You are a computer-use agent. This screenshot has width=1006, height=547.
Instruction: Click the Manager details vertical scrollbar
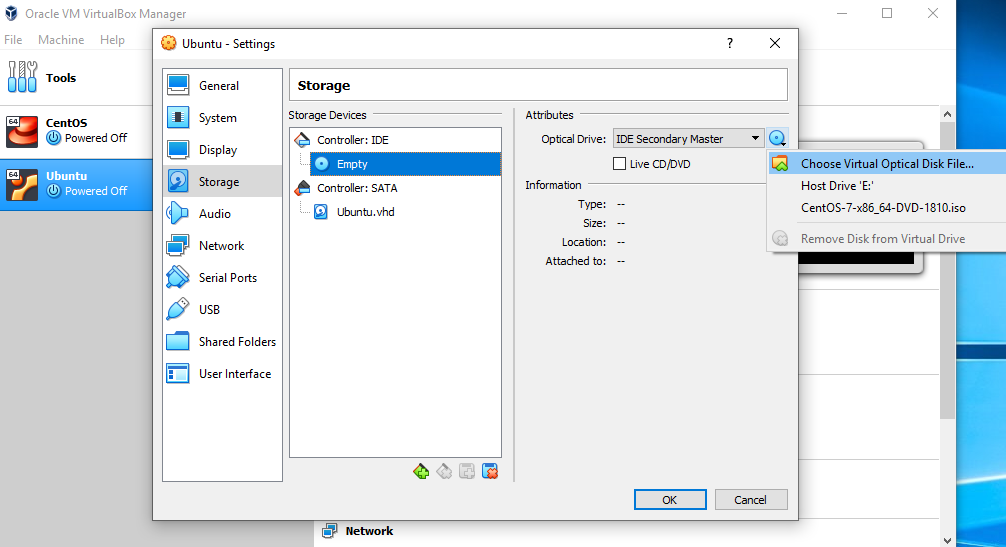(x=948, y=269)
